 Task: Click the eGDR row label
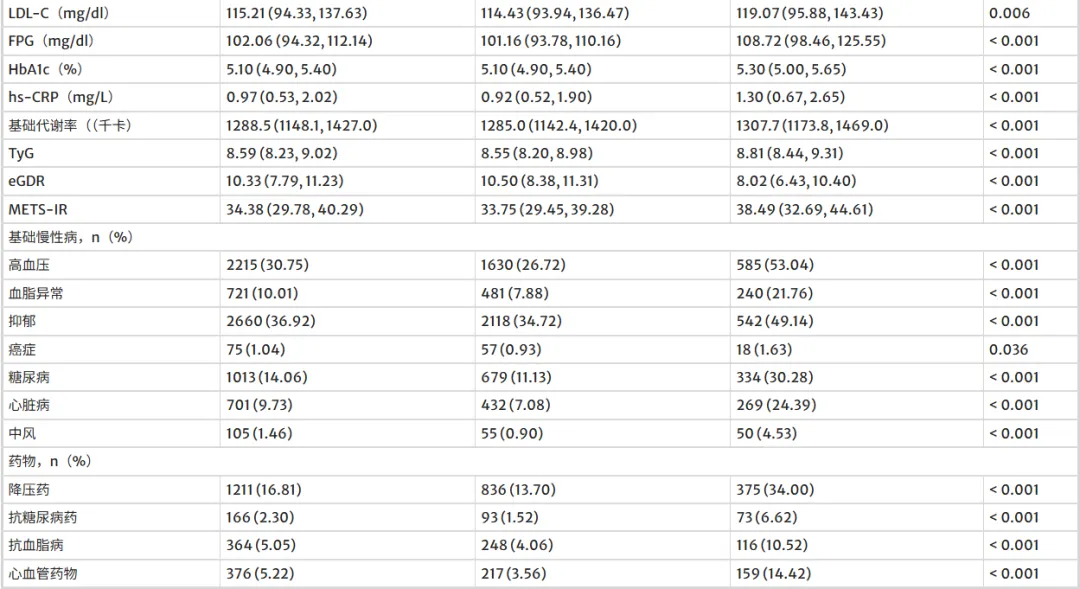(27, 181)
